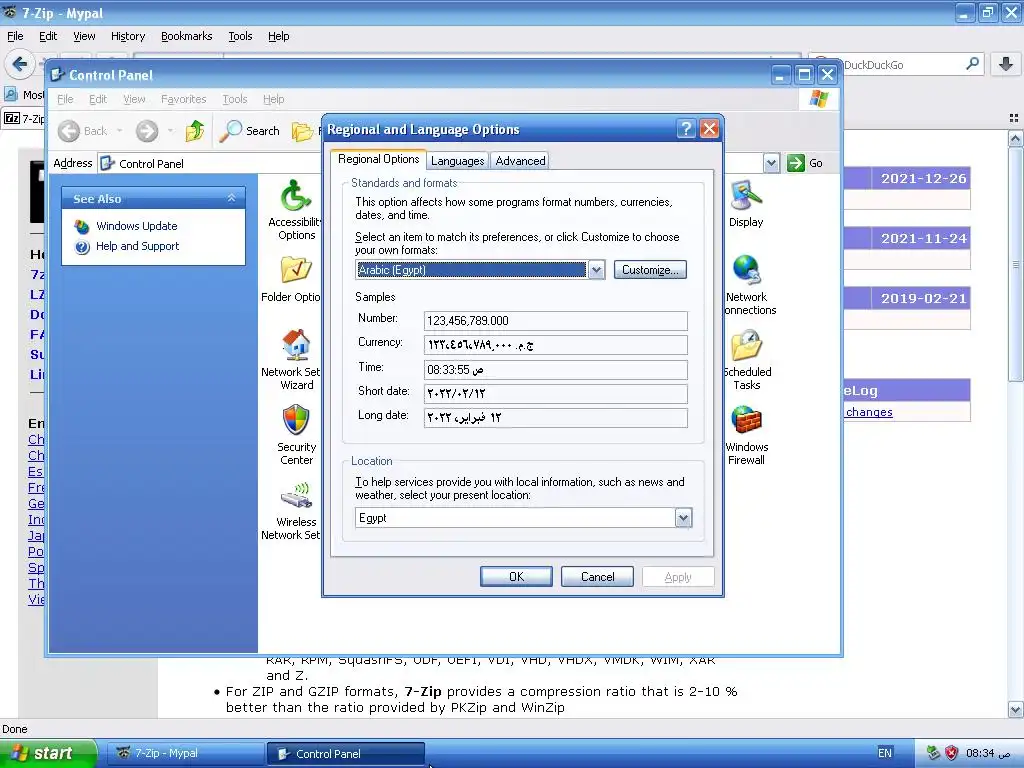The height and width of the screenshot is (768, 1024).
Task: Click Search in Control Panel toolbar
Action: click(249, 131)
